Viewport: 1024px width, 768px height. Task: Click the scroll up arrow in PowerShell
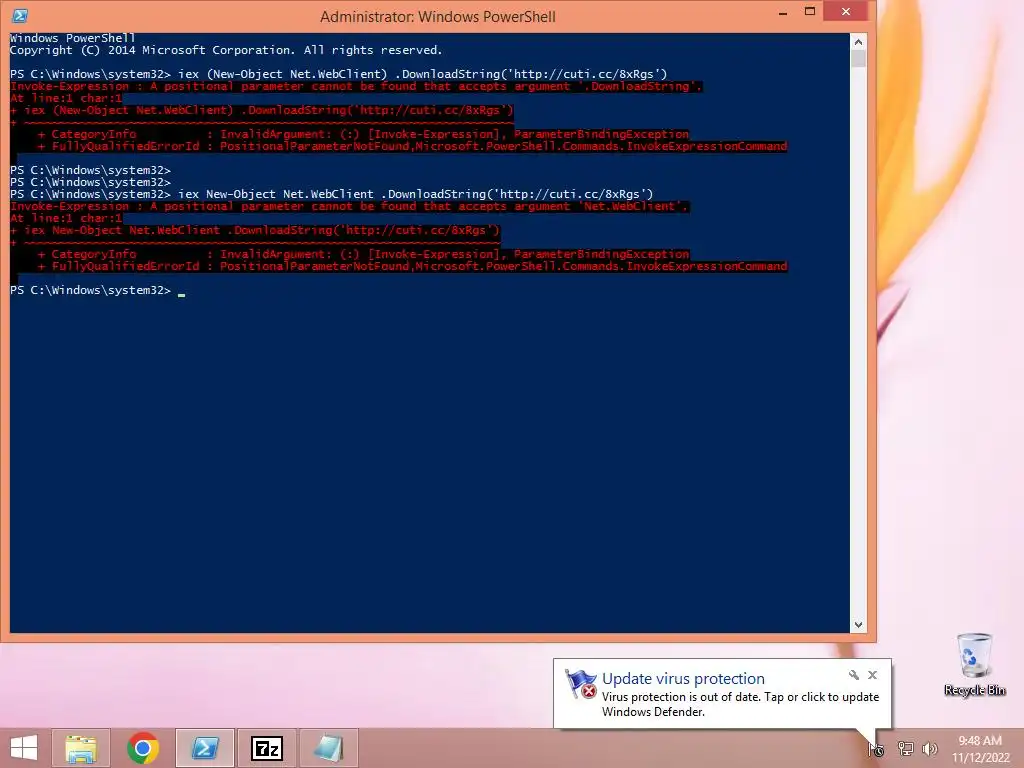pyautogui.click(x=858, y=42)
